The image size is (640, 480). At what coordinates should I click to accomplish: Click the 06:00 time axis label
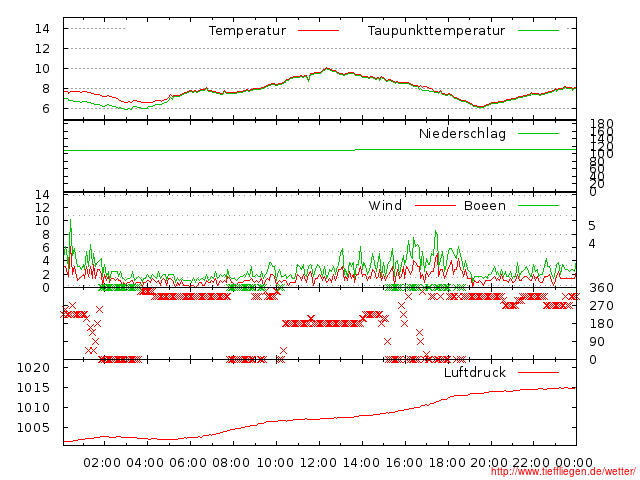[188, 463]
